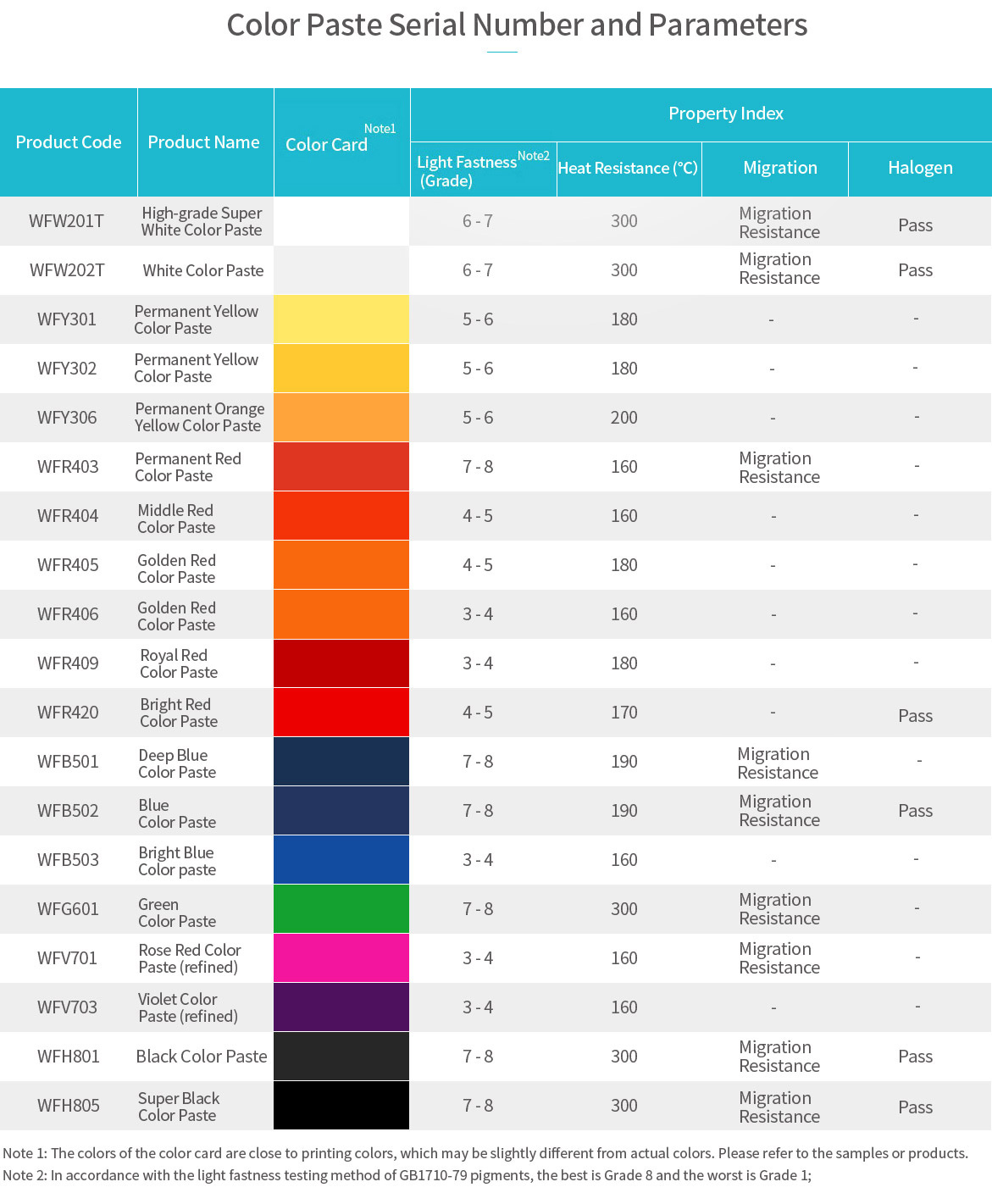The height and width of the screenshot is (1204, 992).
Task: Select the Product Name column header
Action: (204, 142)
